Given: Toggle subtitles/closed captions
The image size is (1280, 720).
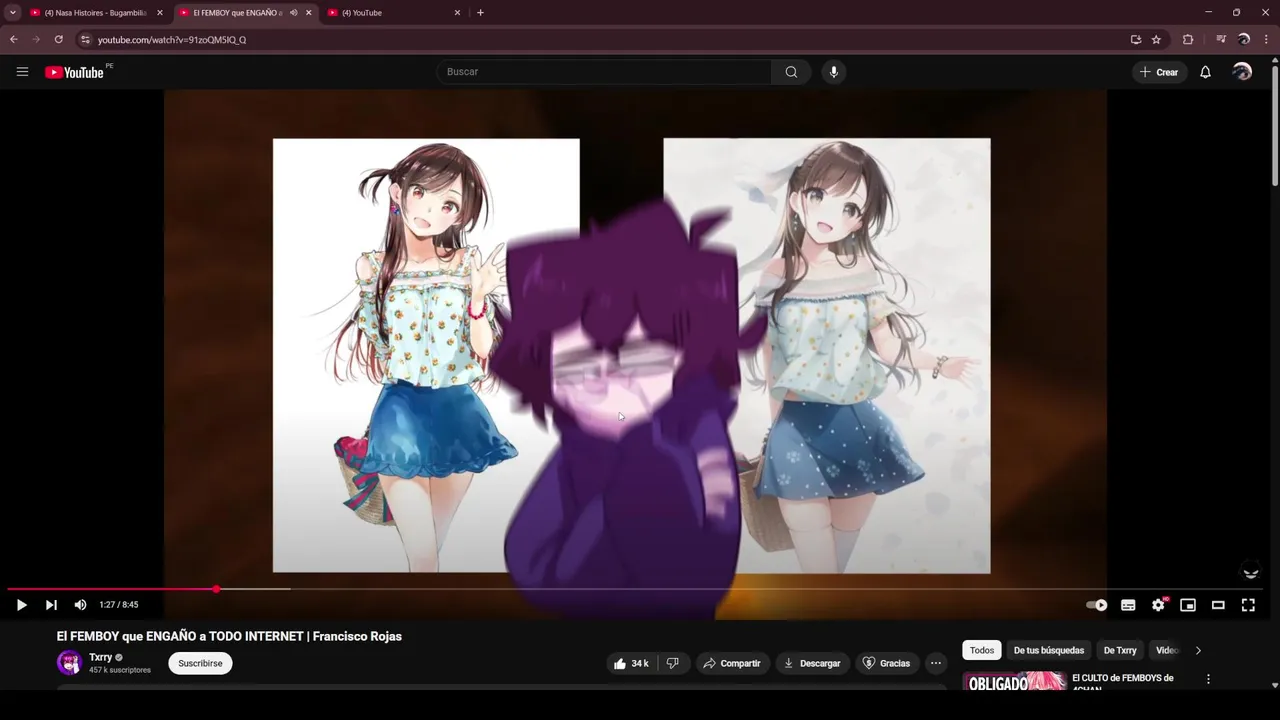Looking at the screenshot, I should pos(1128,605).
